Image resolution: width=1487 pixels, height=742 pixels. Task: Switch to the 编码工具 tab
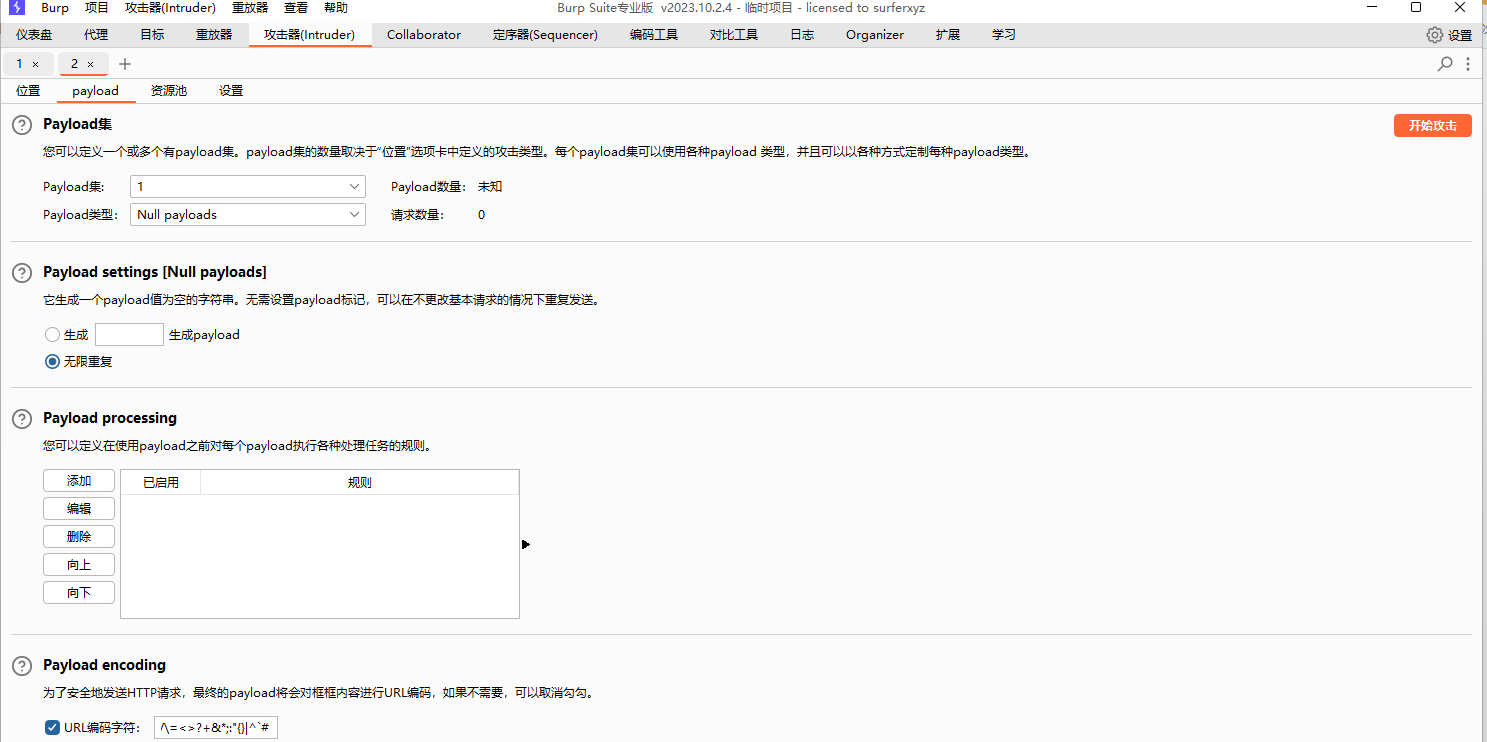click(654, 35)
